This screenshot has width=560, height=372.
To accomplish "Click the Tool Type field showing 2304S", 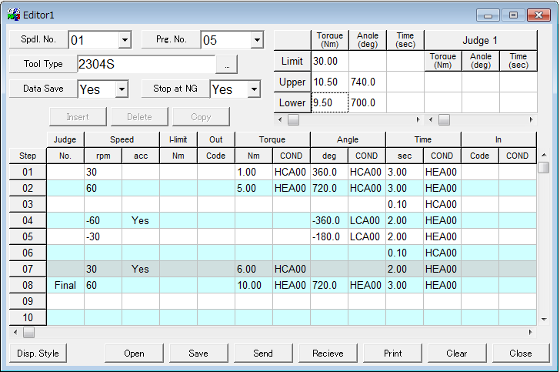I will 146,64.
